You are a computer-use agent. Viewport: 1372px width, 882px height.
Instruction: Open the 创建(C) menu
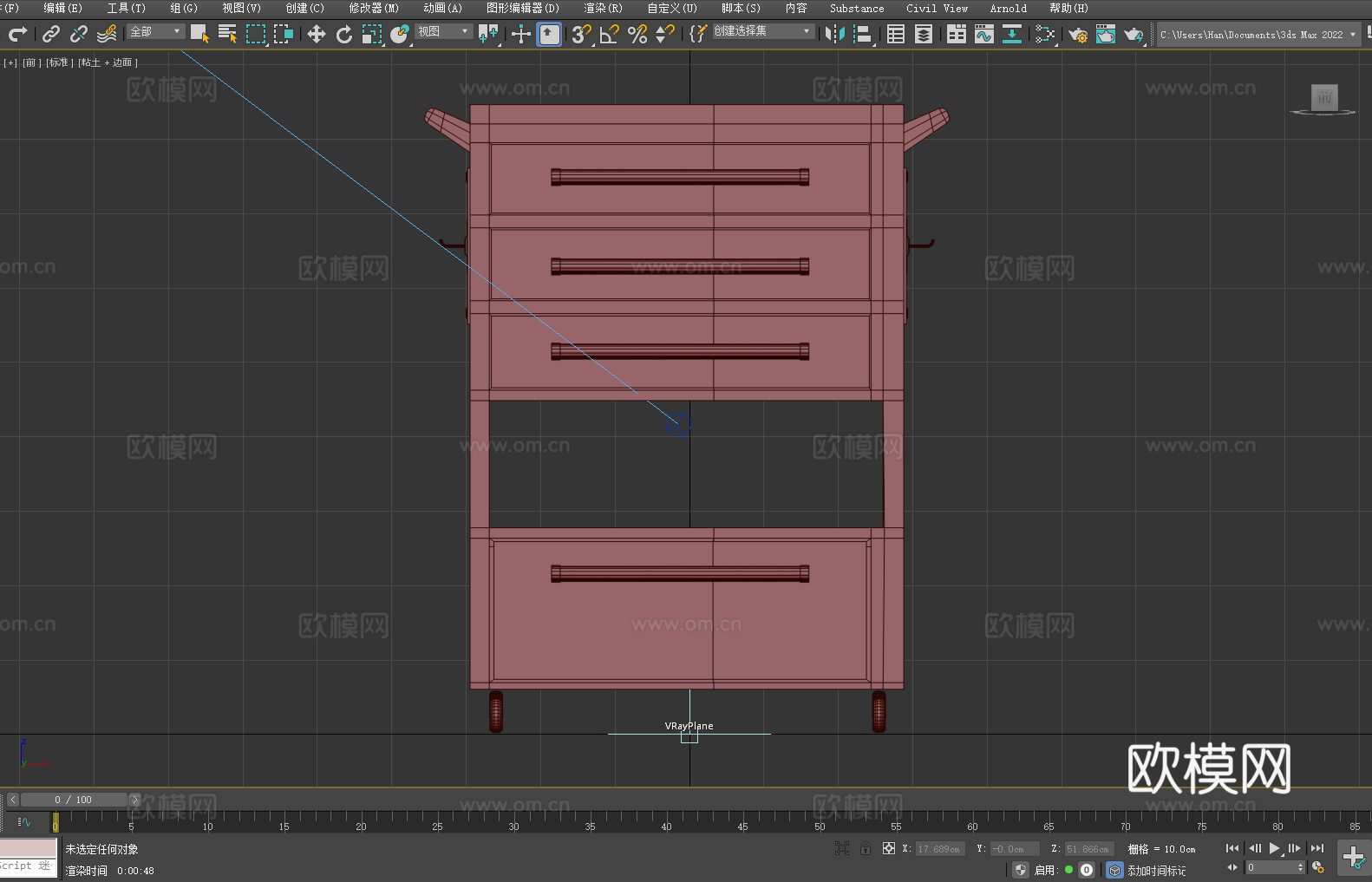pos(304,8)
